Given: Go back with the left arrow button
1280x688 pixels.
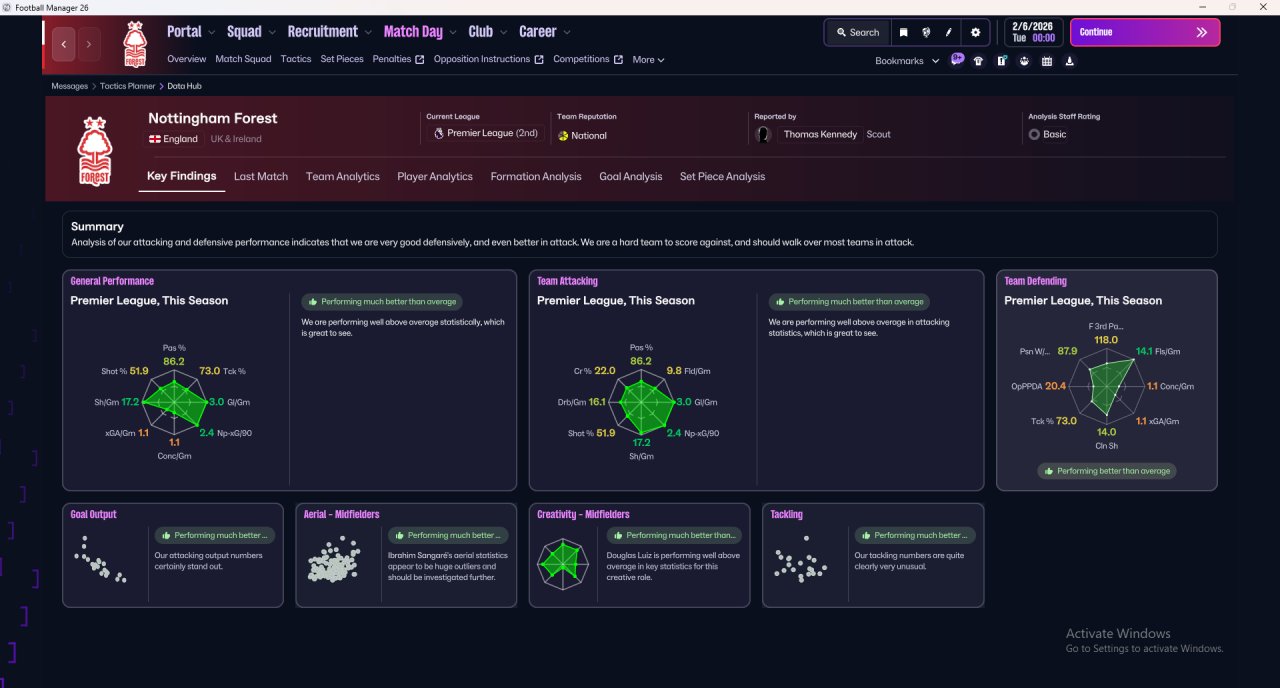Looking at the screenshot, I should pyautogui.click(x=64, y=44).
